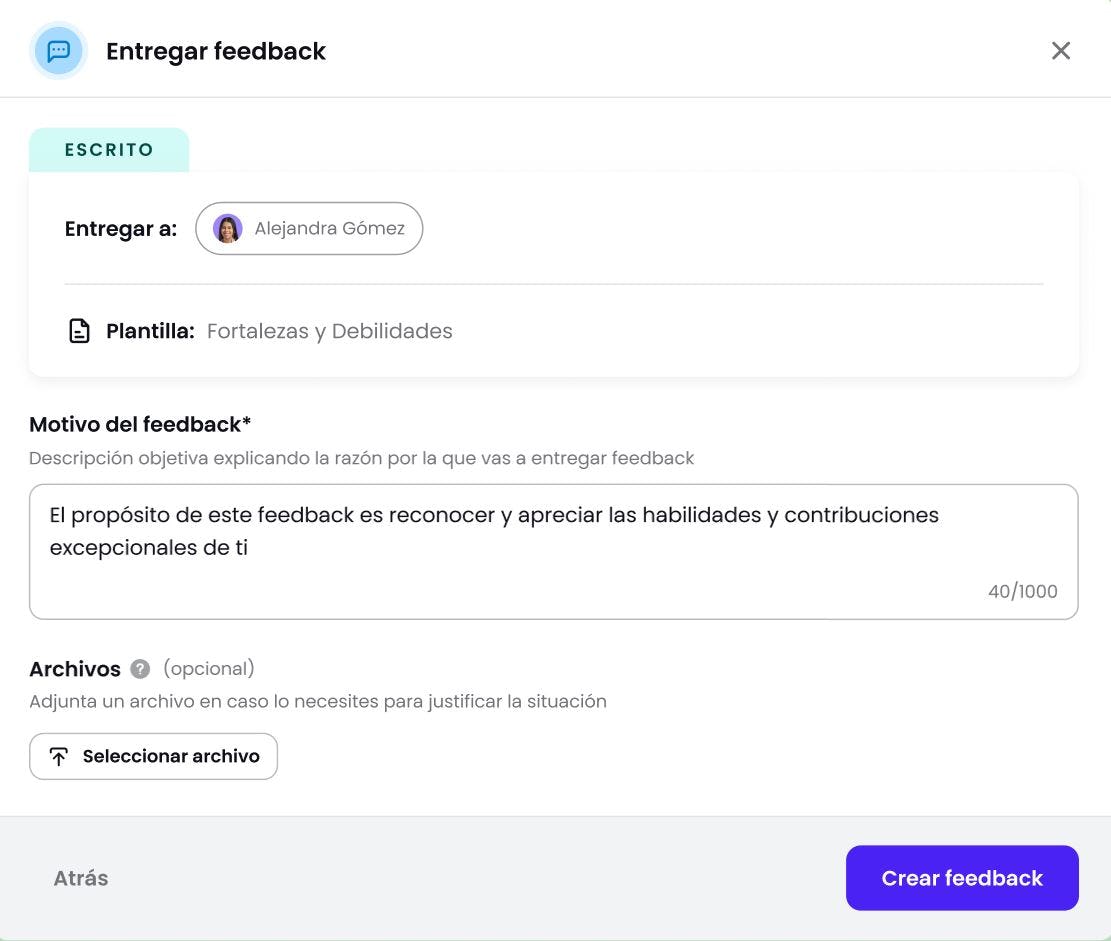Image resolution: width=1111 pixels, height=941 pixels.
Task: Change the selected recipient chip Alejandra Gómez
Action: [x=308, y=228]
